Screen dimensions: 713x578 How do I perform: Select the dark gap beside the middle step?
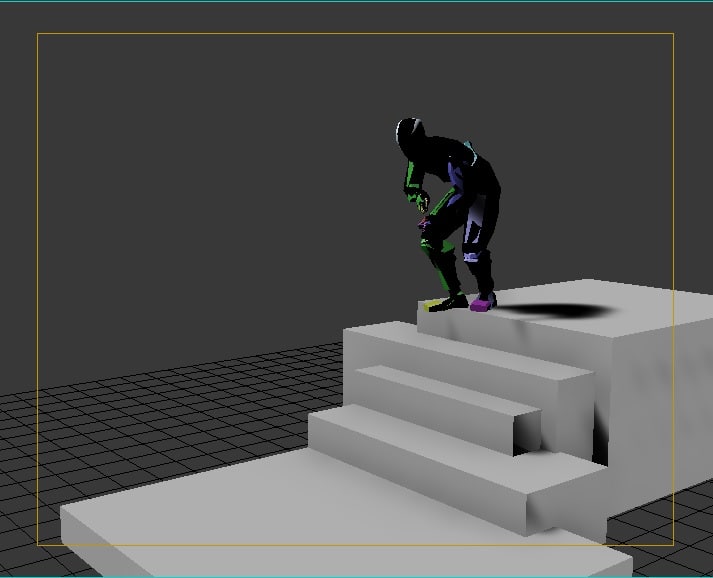click(x=527, y=433)
